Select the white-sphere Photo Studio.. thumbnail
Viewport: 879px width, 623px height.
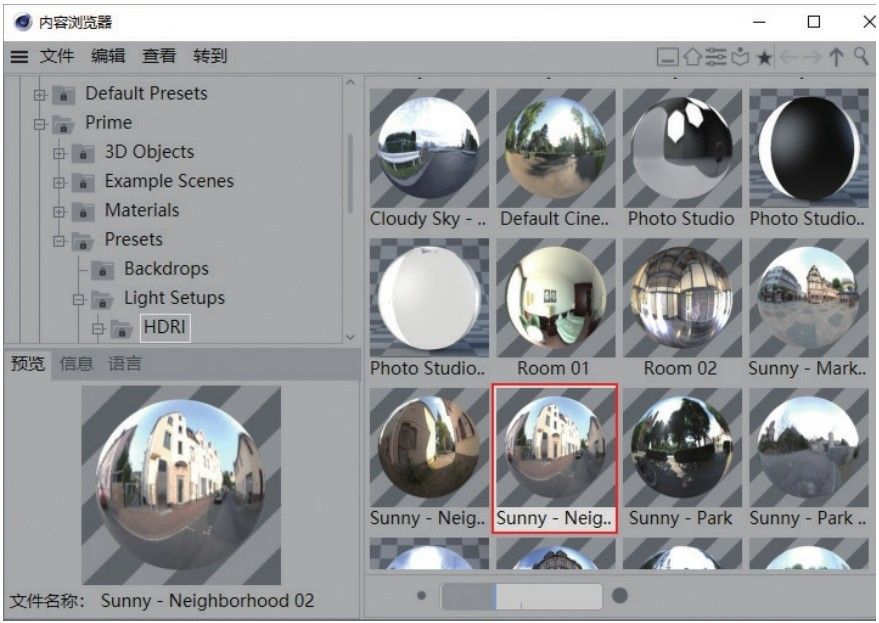[x=429, y=298]
